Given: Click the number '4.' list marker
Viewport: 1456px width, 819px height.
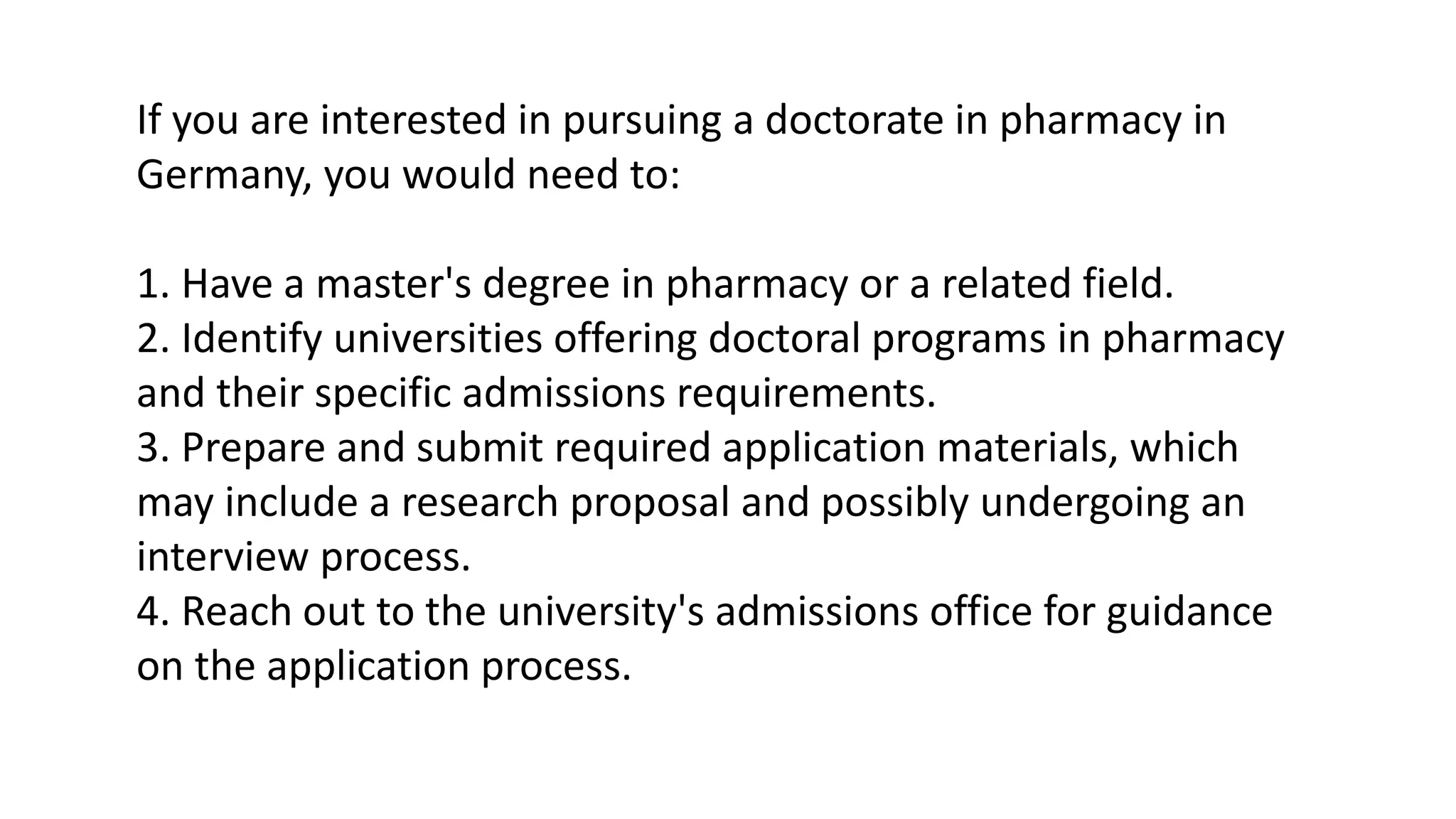Looking at the screenshot, I should [153, 611].
